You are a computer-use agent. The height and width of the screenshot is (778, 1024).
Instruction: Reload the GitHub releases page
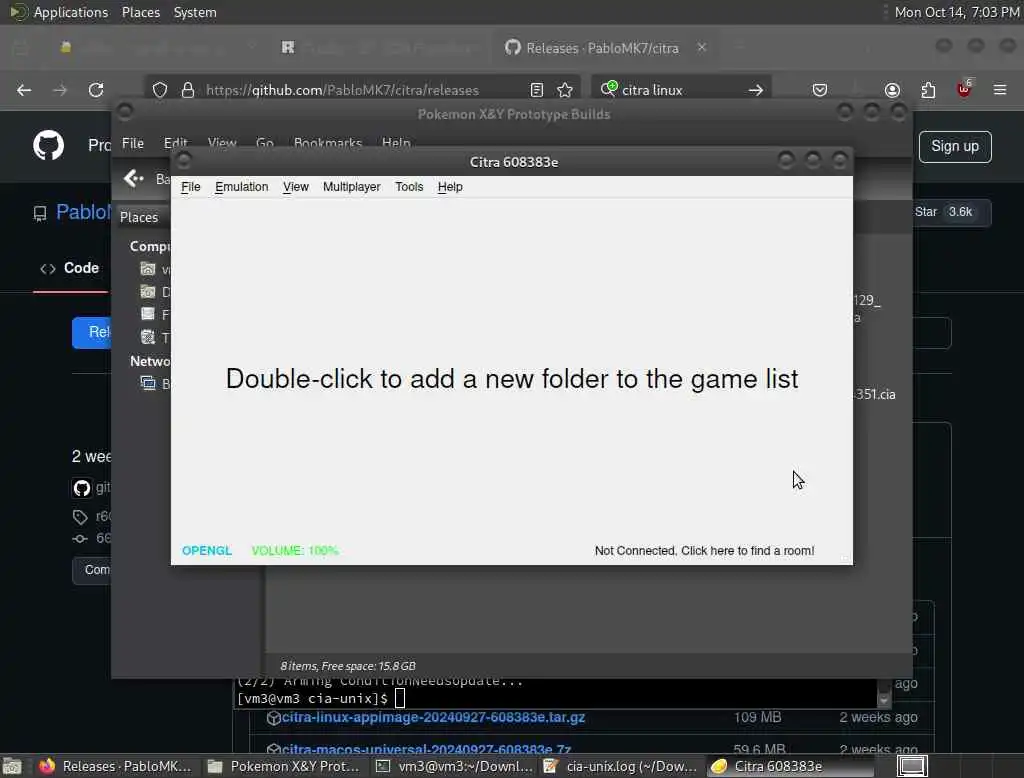96,90
